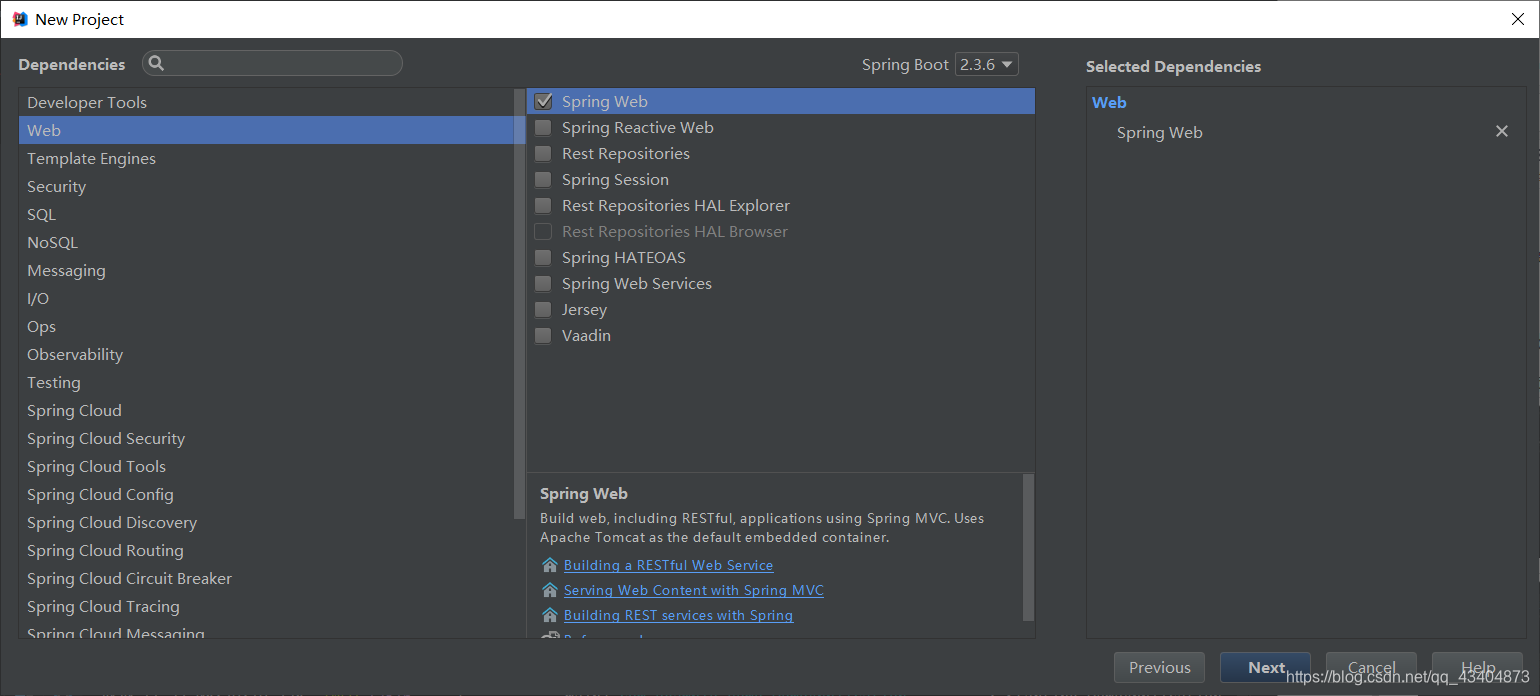Go back with the Previous button
This screenshot has width=1540, height=696.
tap(1159, 668)
